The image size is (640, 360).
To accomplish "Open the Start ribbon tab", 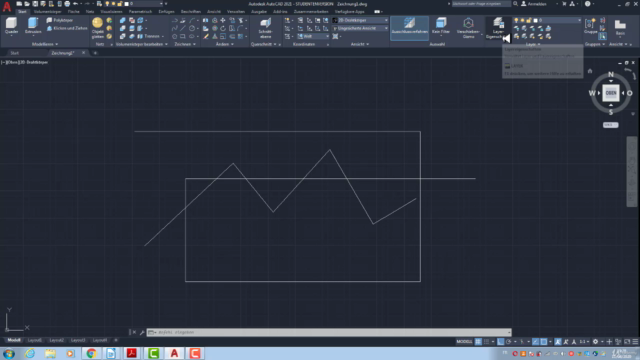I will tap(22, 12).
